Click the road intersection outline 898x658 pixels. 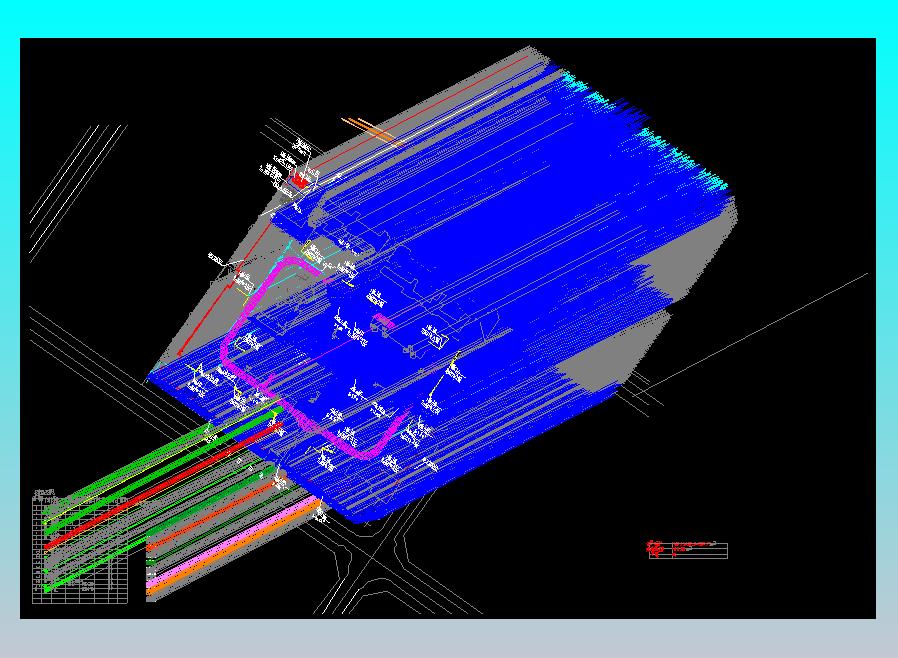click(x=372, y=558)
